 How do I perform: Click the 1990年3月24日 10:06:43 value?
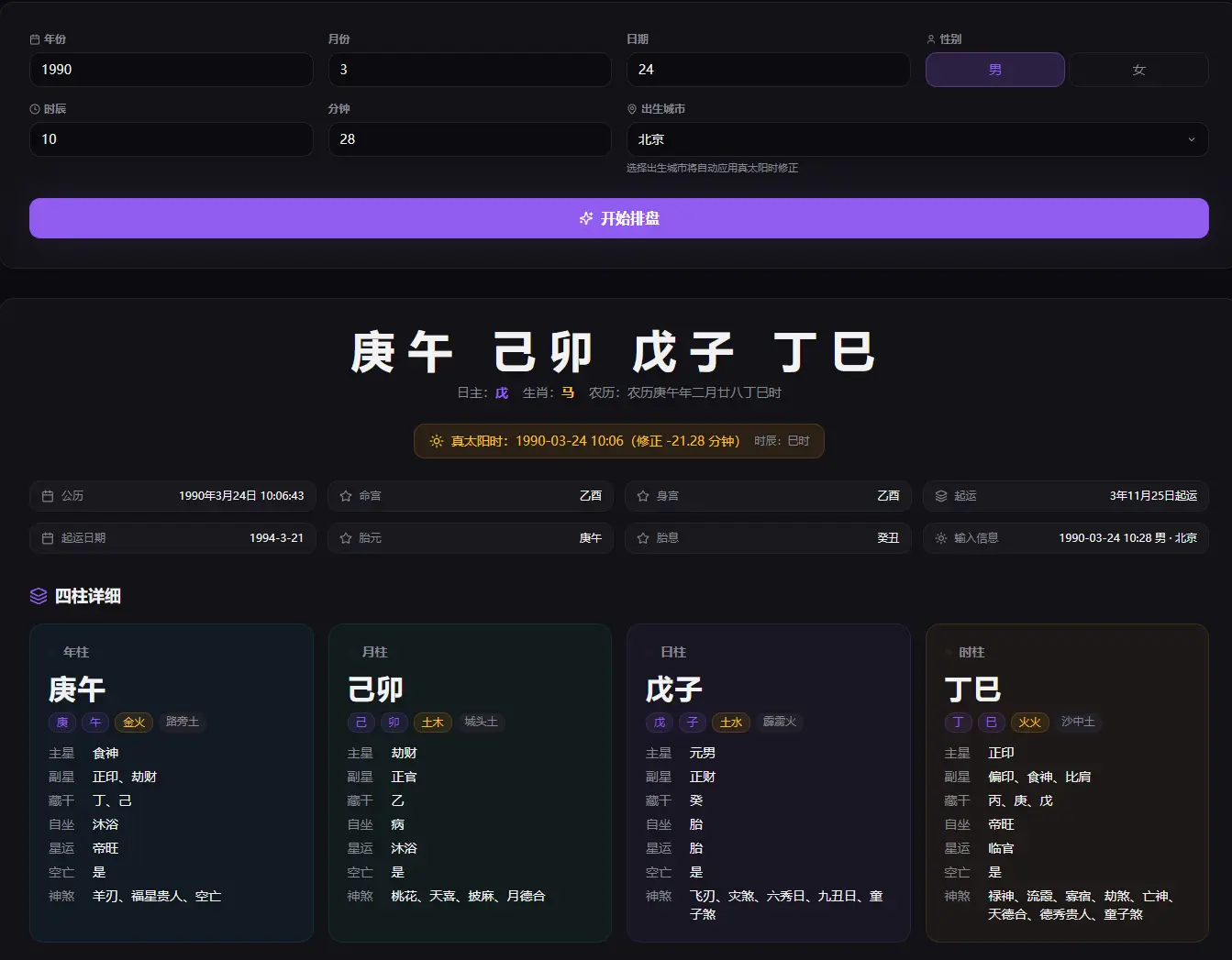click(241, 496)
